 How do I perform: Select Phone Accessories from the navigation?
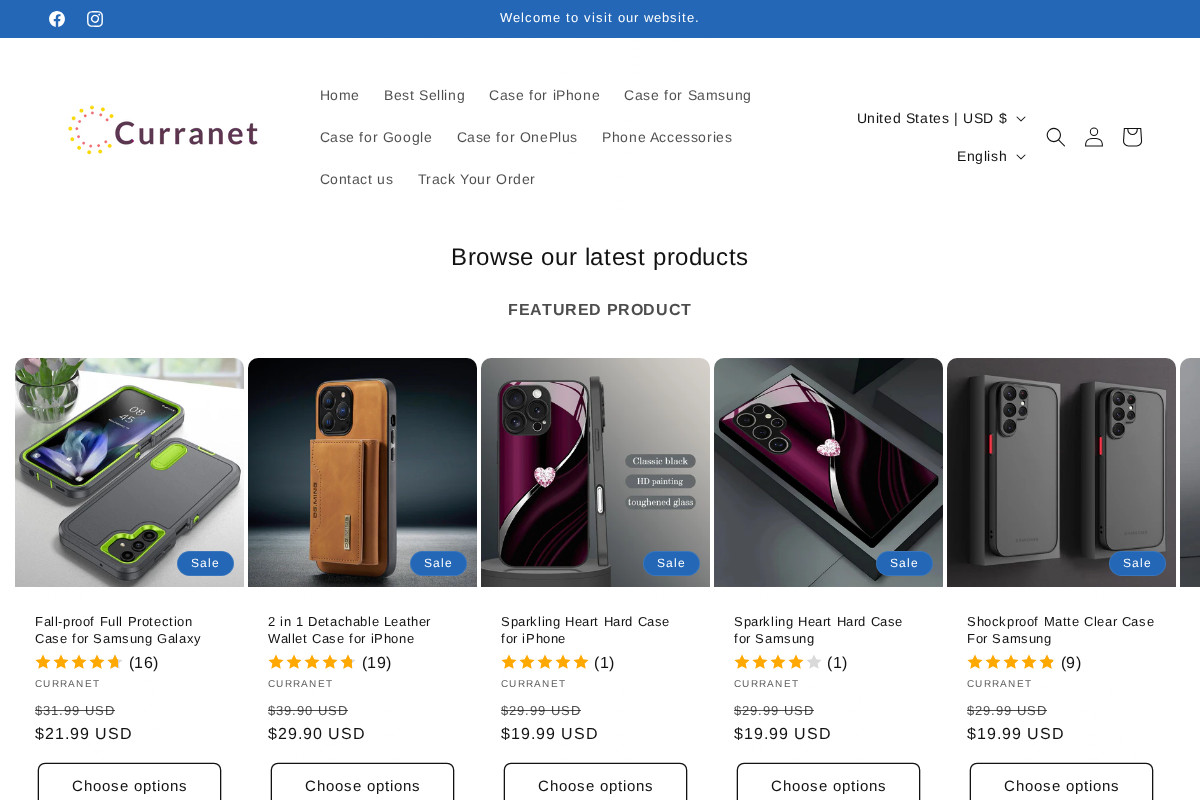(666, 137)
